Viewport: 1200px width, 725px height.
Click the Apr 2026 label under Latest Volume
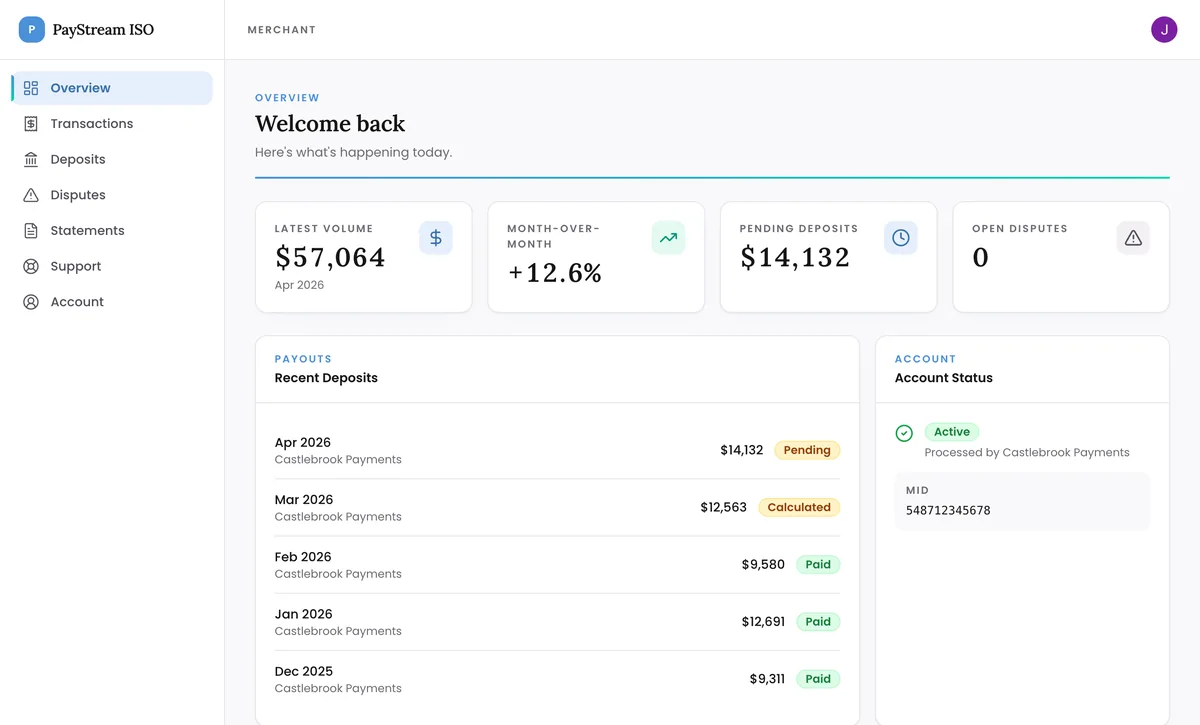(x=300, y=285)
